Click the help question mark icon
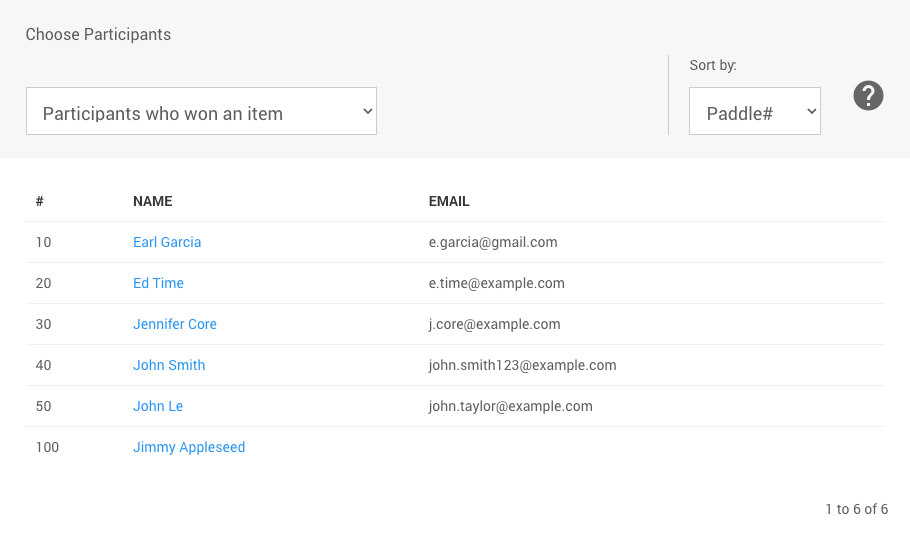Screen dimensions: 910x552 pyautogui.click(x=868, y=96)
